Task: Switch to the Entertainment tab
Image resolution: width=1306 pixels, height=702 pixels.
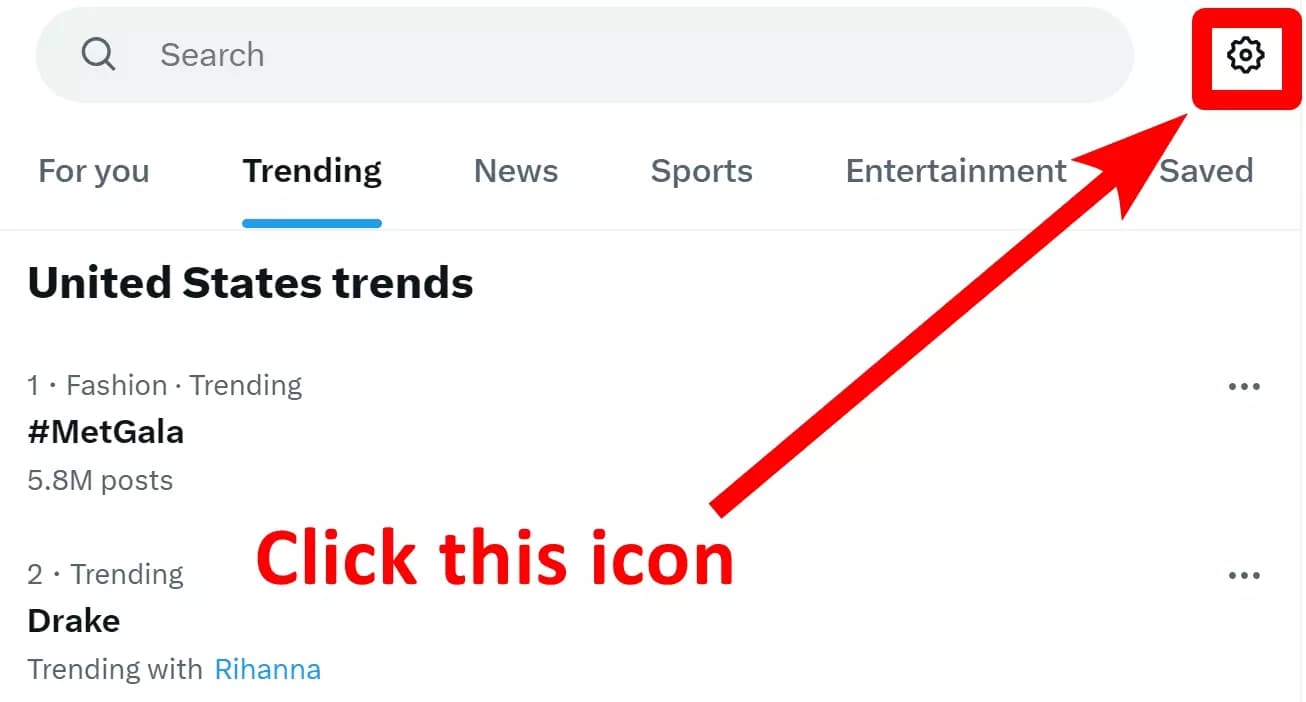Action: (x=955, y=171)
